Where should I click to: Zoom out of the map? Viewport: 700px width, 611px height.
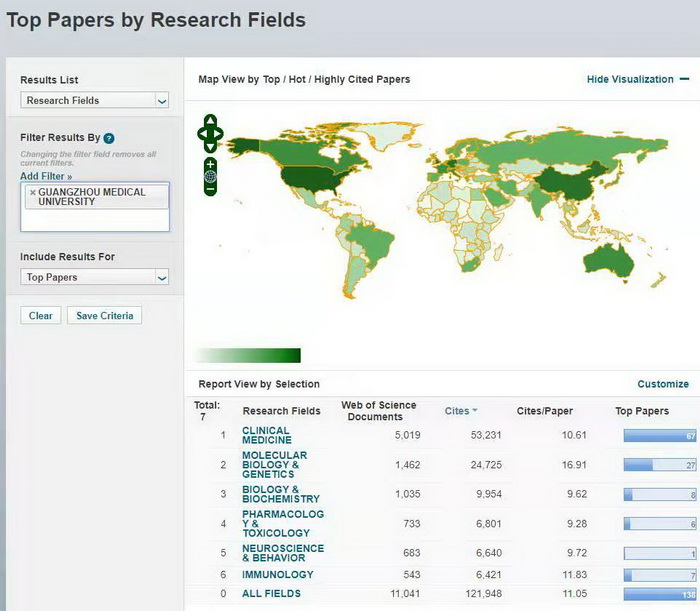(x=210, y=189)
